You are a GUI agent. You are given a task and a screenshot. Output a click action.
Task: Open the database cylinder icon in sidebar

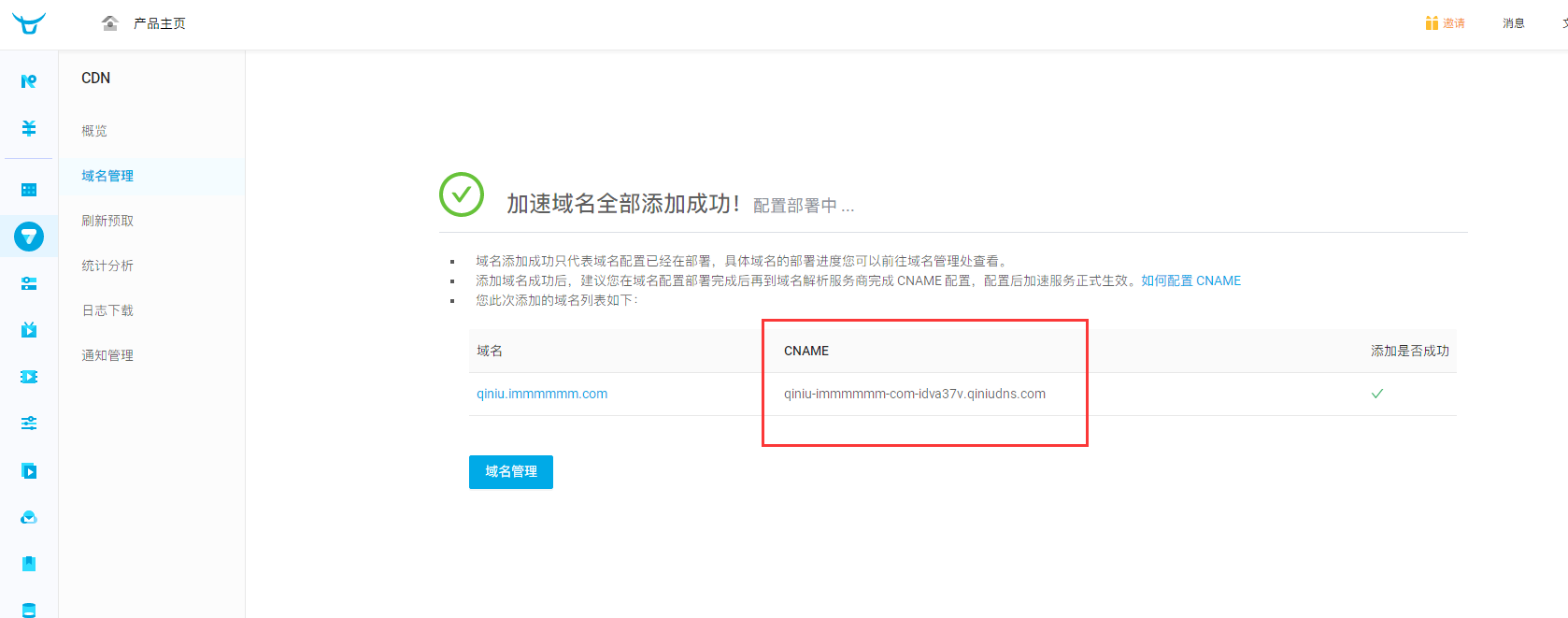(x=29, y=610)
